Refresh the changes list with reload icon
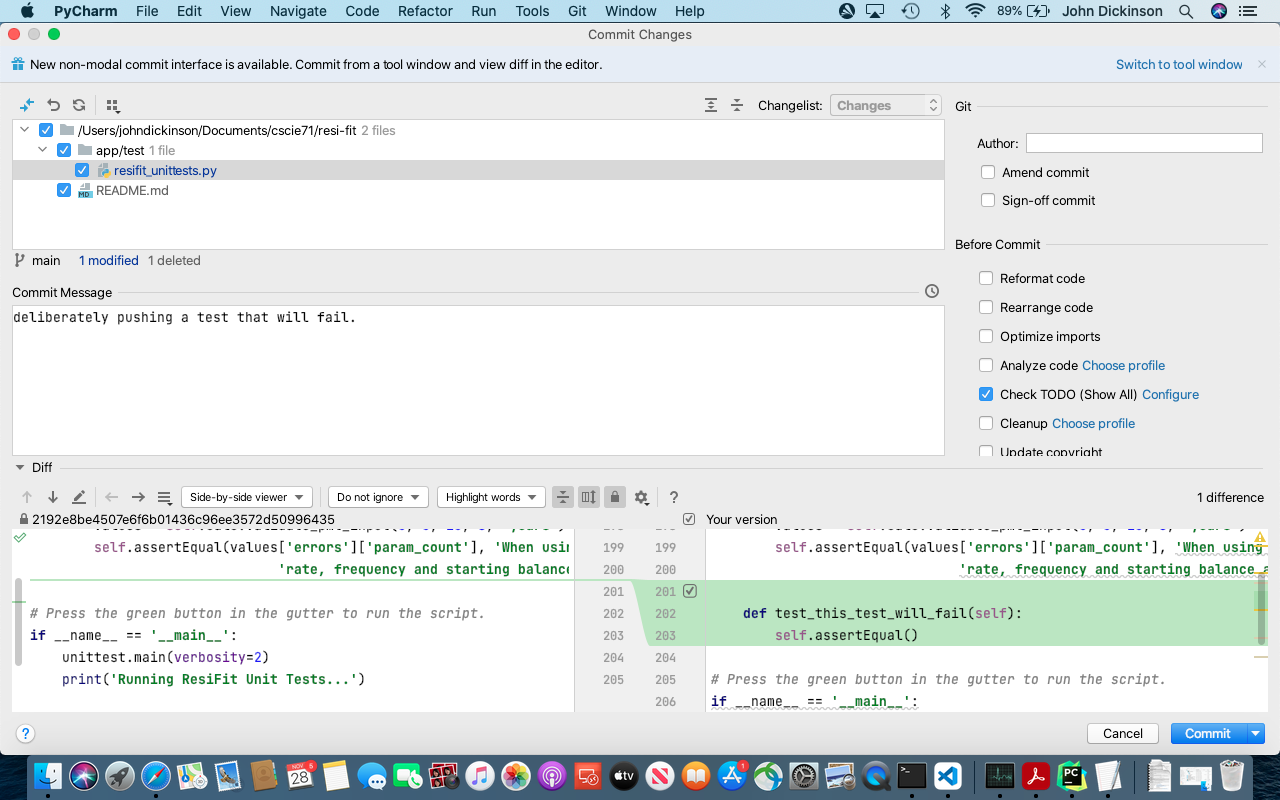 pyautogui.click(x=78, y=105)
